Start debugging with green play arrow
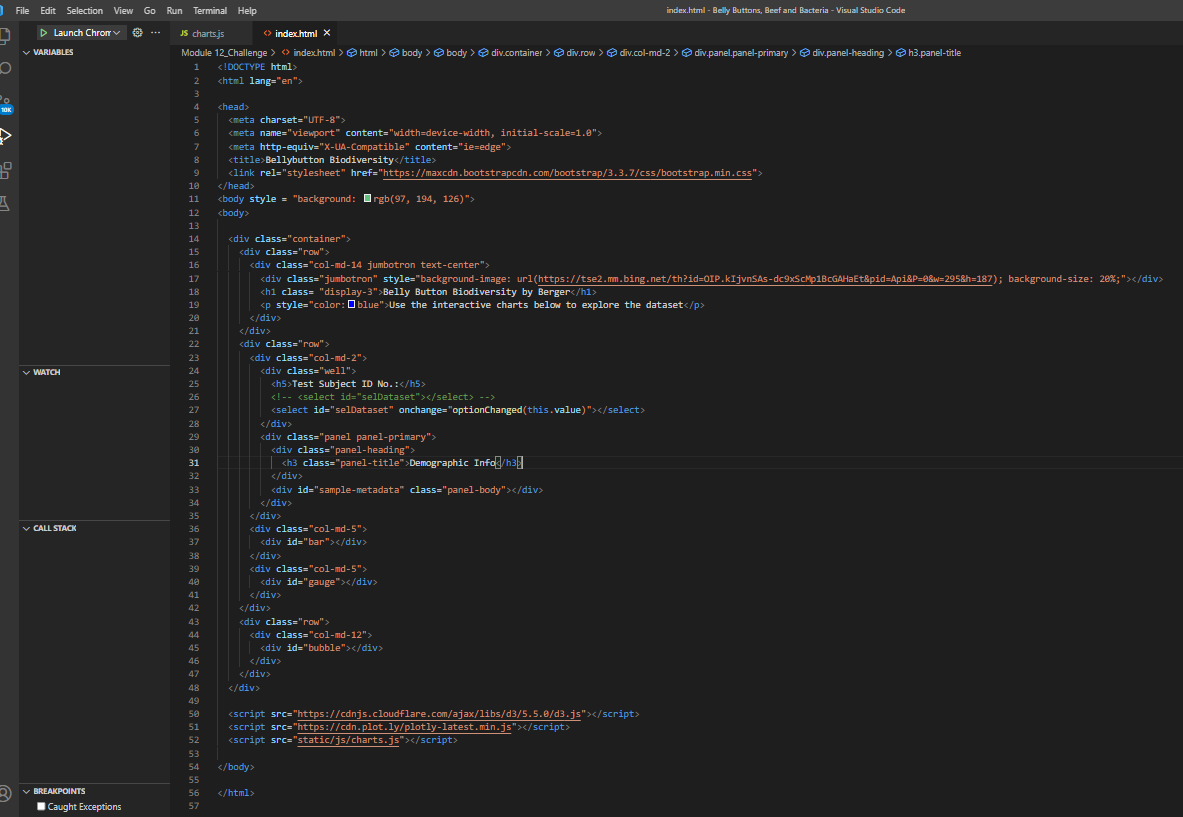The image size is (1183, 817). click(44, 32)
